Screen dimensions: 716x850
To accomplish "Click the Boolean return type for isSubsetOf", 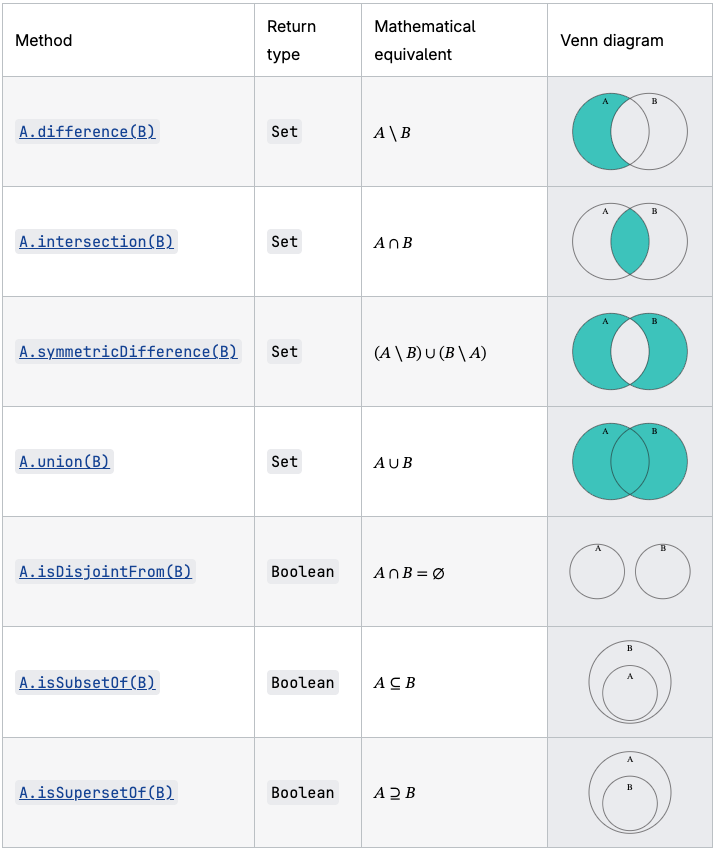I will pyautogui.click(x=302, y=683).
